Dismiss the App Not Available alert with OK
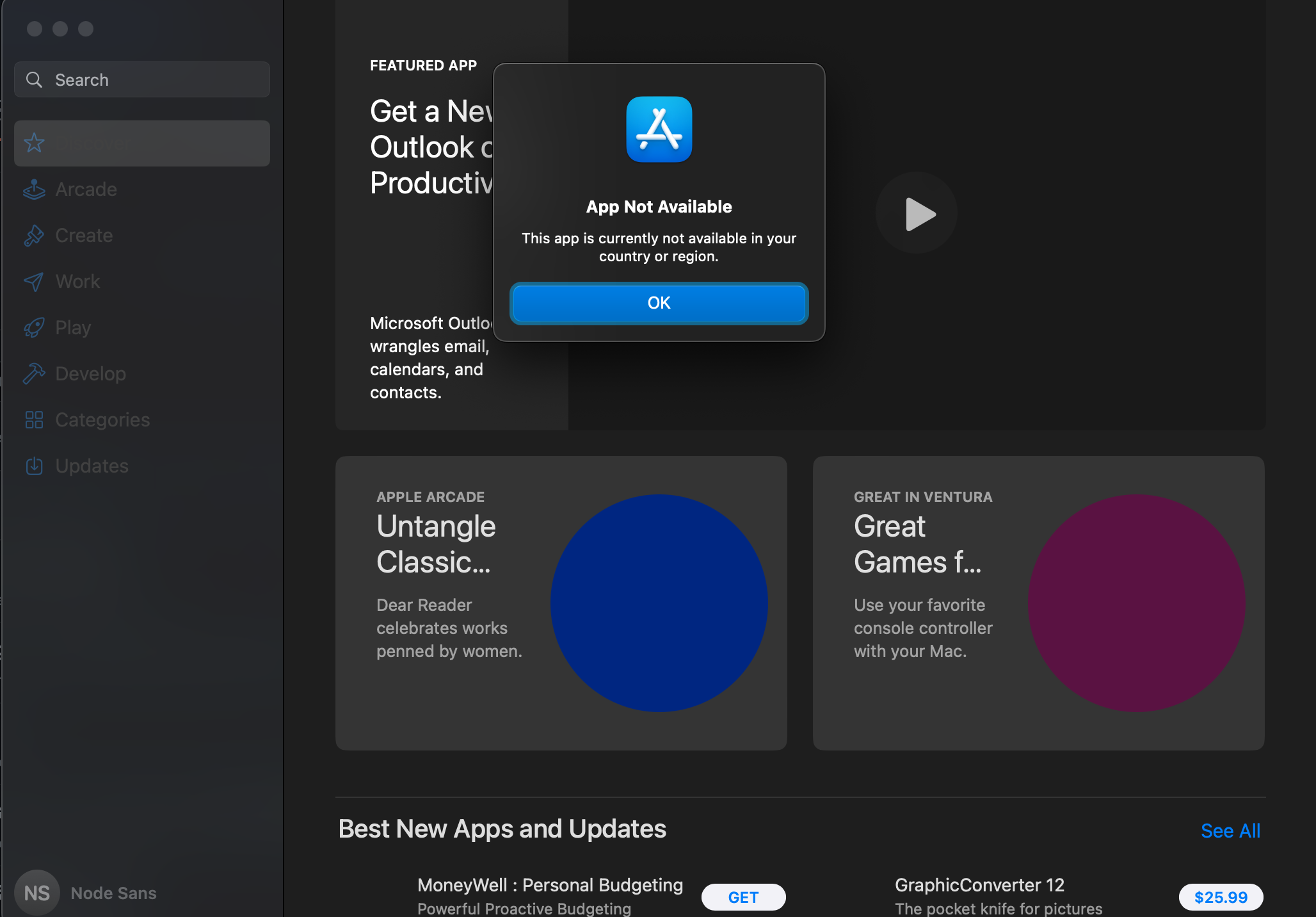The image size is (1316, 917). pos(659,303)
